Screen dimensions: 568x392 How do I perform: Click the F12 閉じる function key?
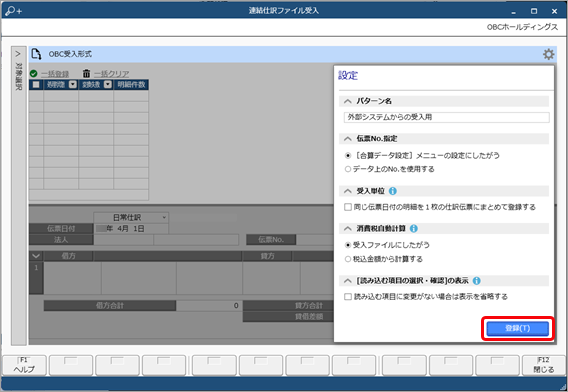(543, 365)
